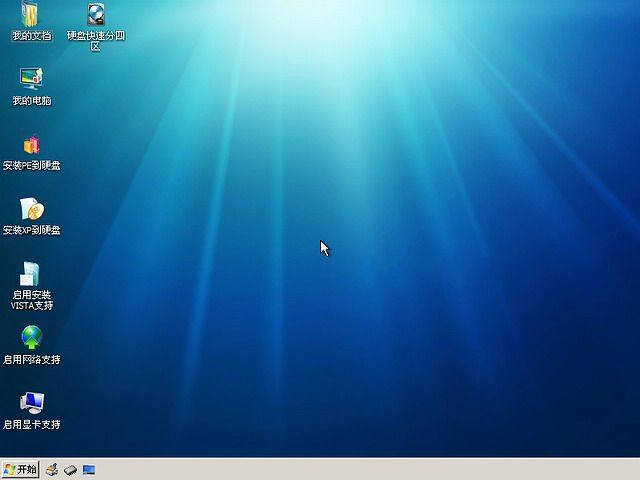Image resolution: width=640 pixels, height=480 pixels.
Task: Click the 启用网络支持 text label
Action: (31, 360)
